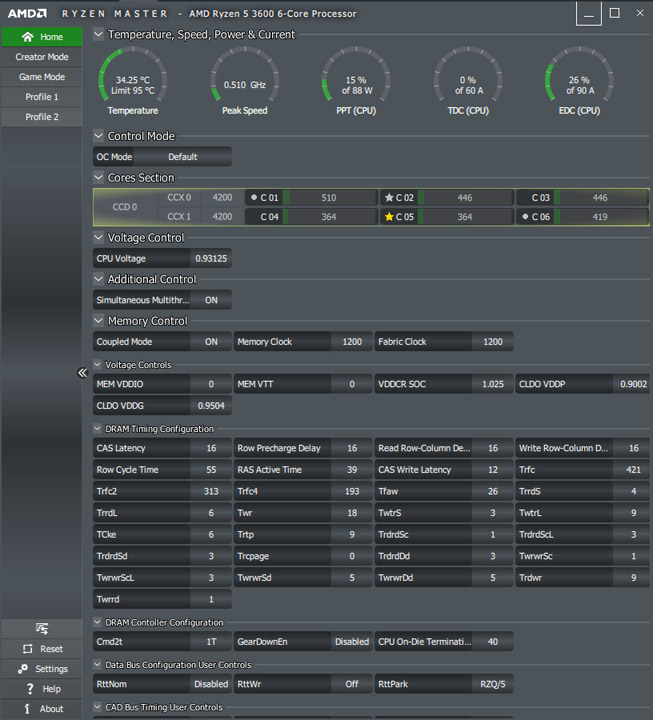This screenshot has width=653, height=720.
Task: Click the gold star icon on core C 05
Action: coord(389,216)
